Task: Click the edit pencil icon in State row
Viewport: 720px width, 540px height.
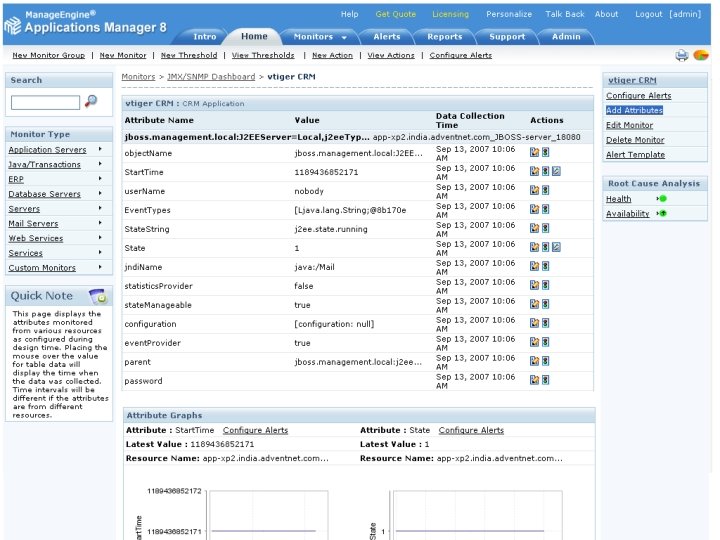Action: tap(534, 247)
